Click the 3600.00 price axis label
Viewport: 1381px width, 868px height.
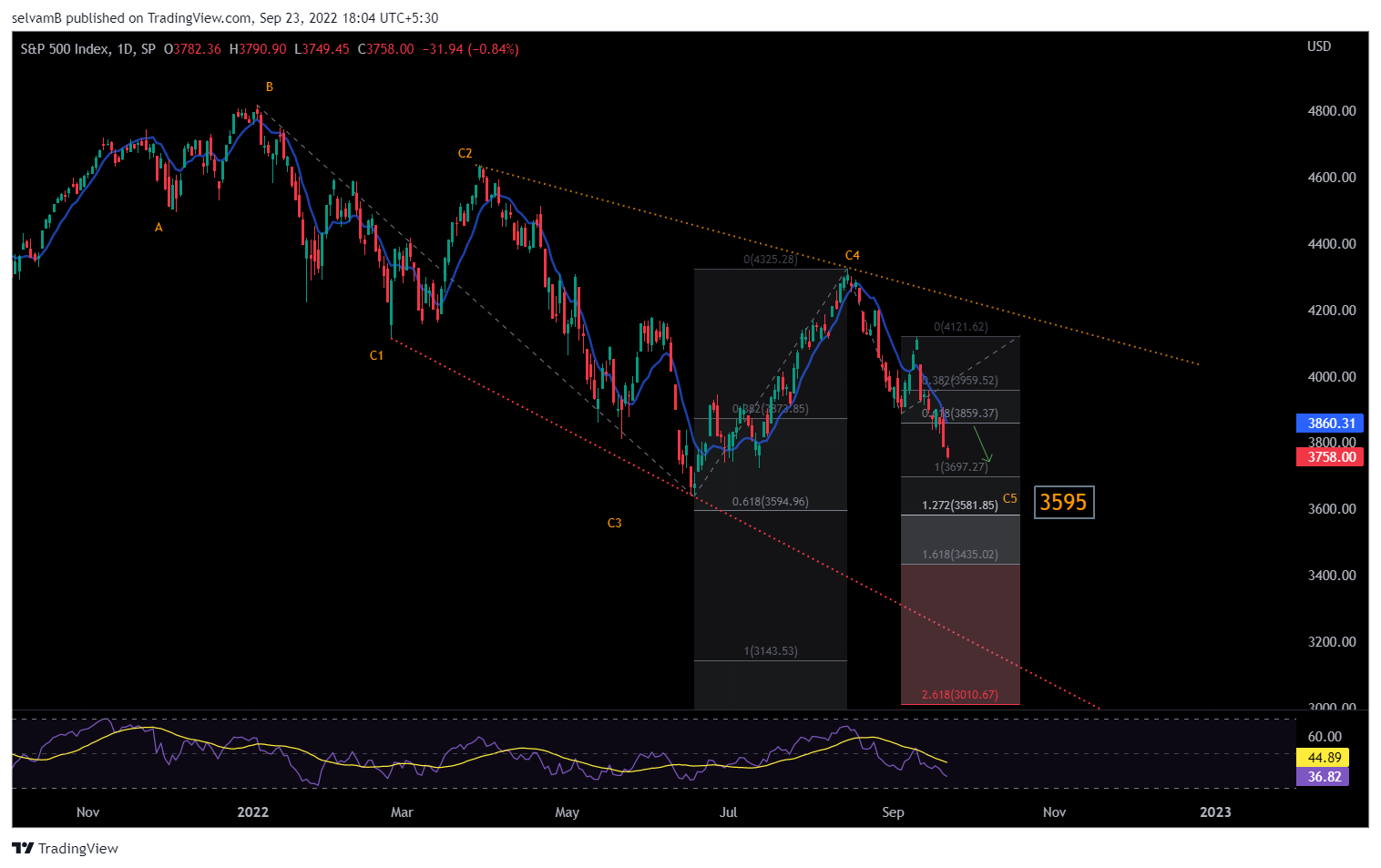[1332, 509]
